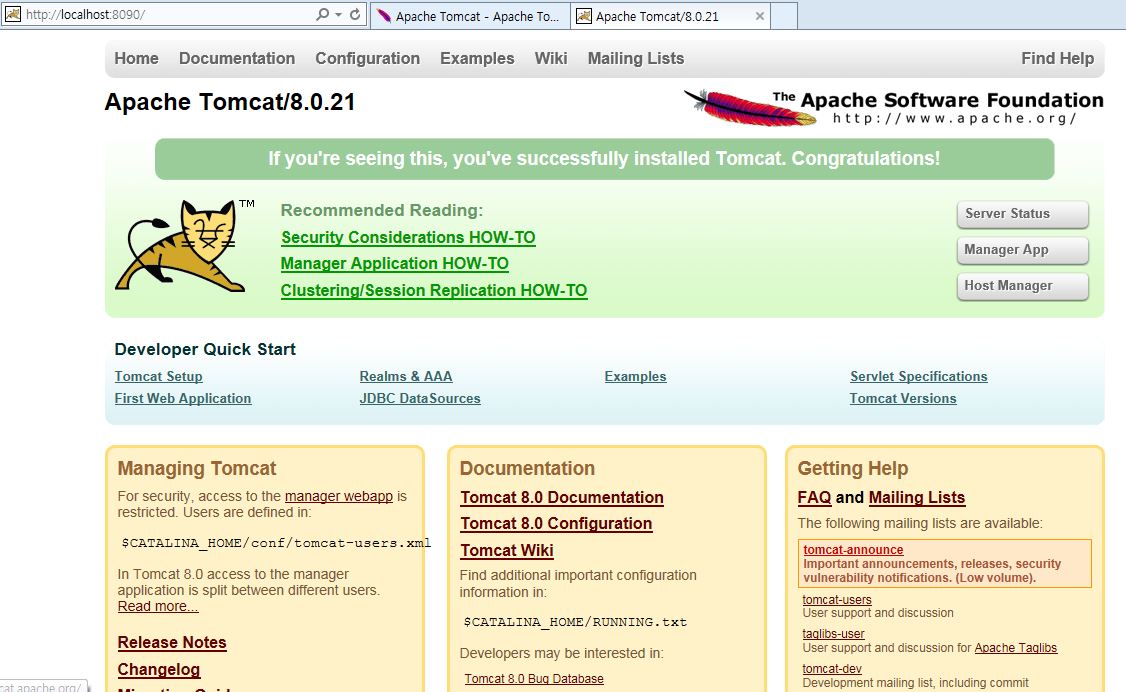This screenshot has width=1126, height=692.
Task: Click the successfully installed Tomcat congratulations banner
Action: [x=605, y=159]
